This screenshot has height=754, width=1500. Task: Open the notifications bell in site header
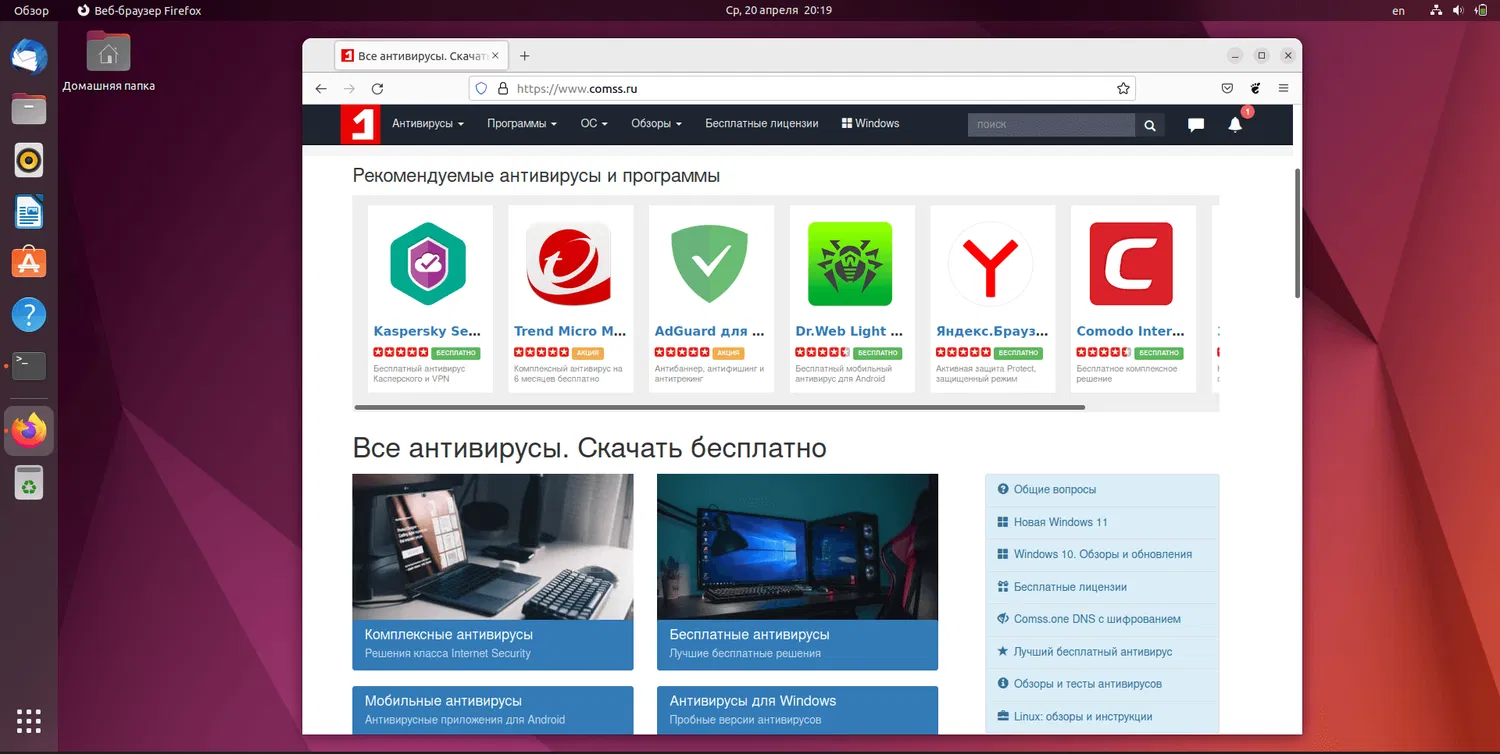(x=1235, y=125)
